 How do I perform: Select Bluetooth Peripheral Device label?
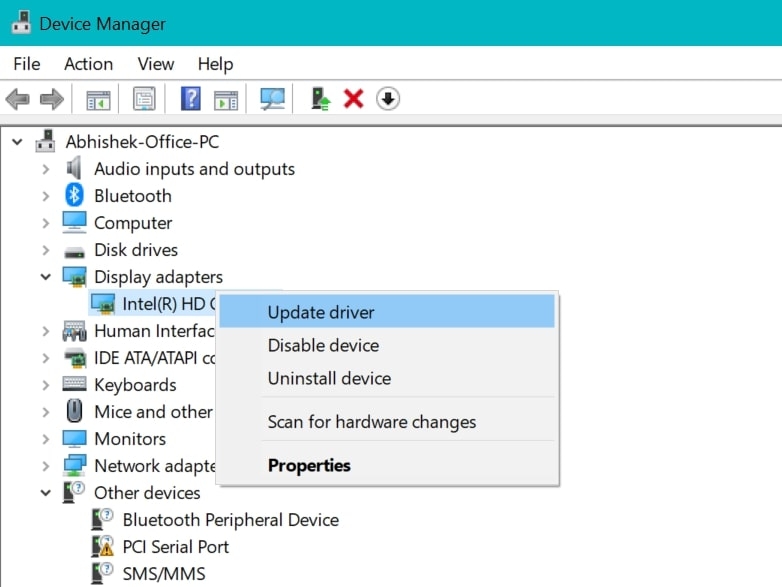point(231,520)
